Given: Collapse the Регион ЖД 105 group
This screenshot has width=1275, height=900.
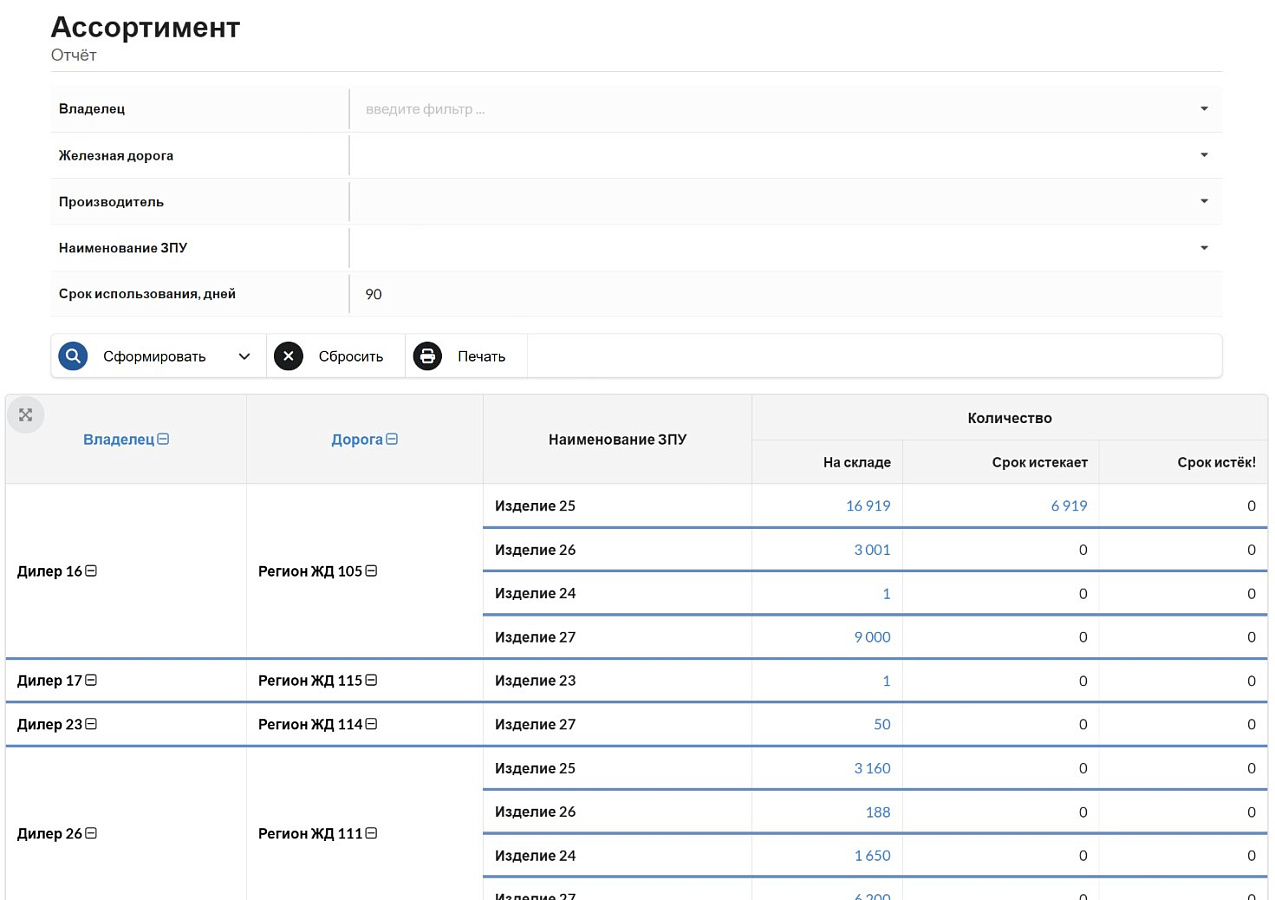Looking at the screenshot, I should (x=371, y=572).
